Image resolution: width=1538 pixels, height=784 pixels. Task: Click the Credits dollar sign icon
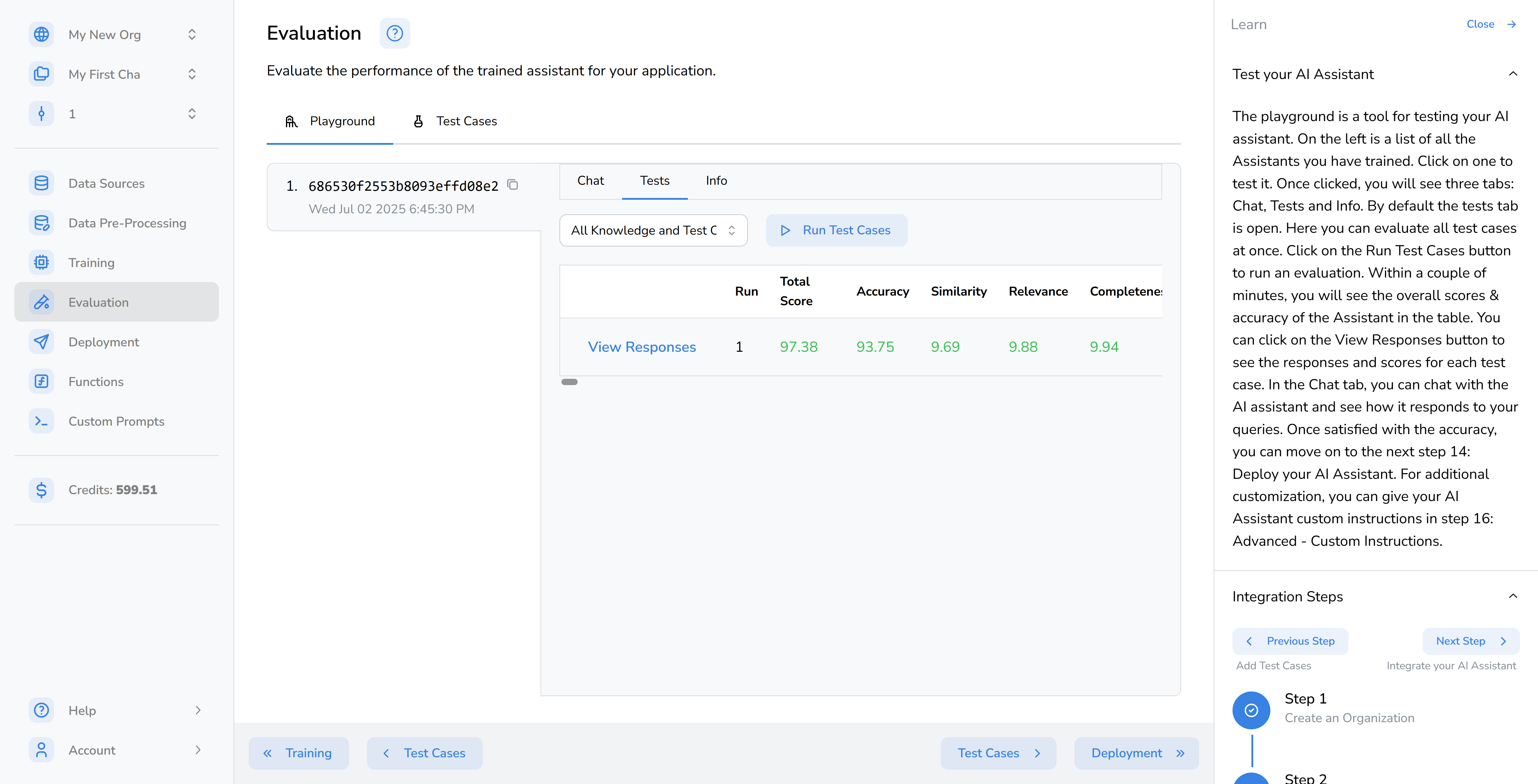tap(41, 490)
